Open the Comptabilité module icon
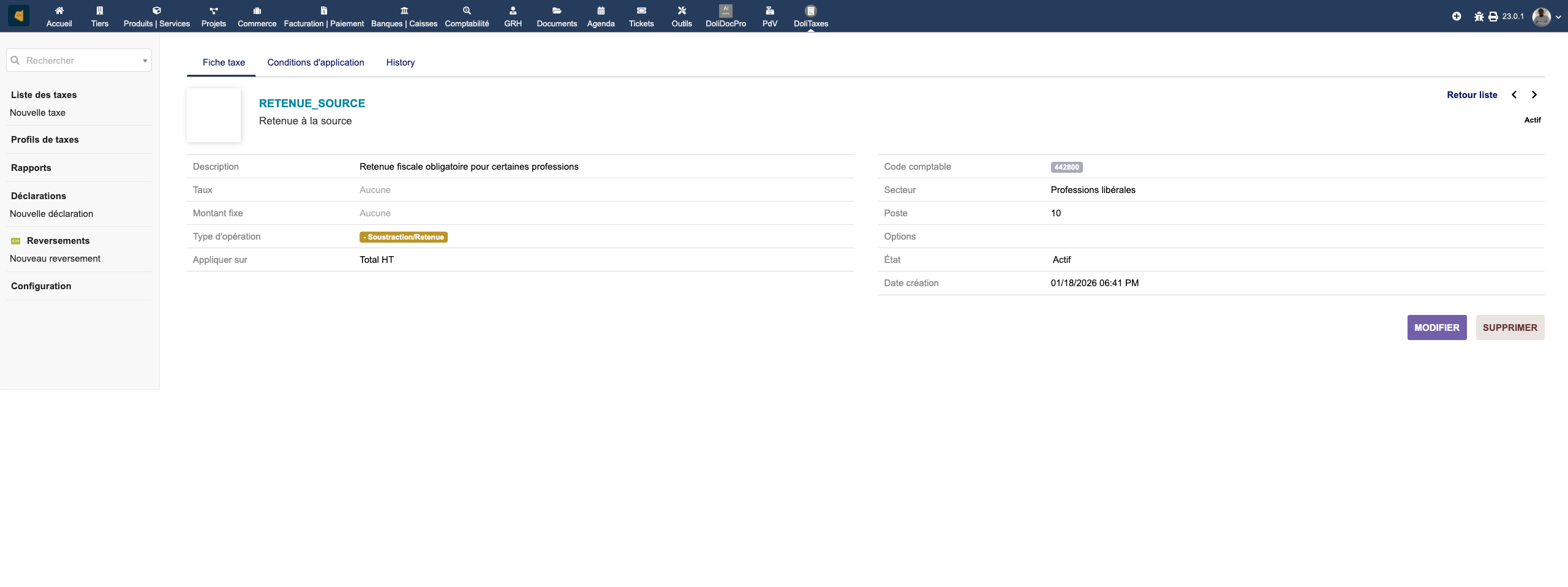Viewport: 1568px width, 587px height. (467, 11)
